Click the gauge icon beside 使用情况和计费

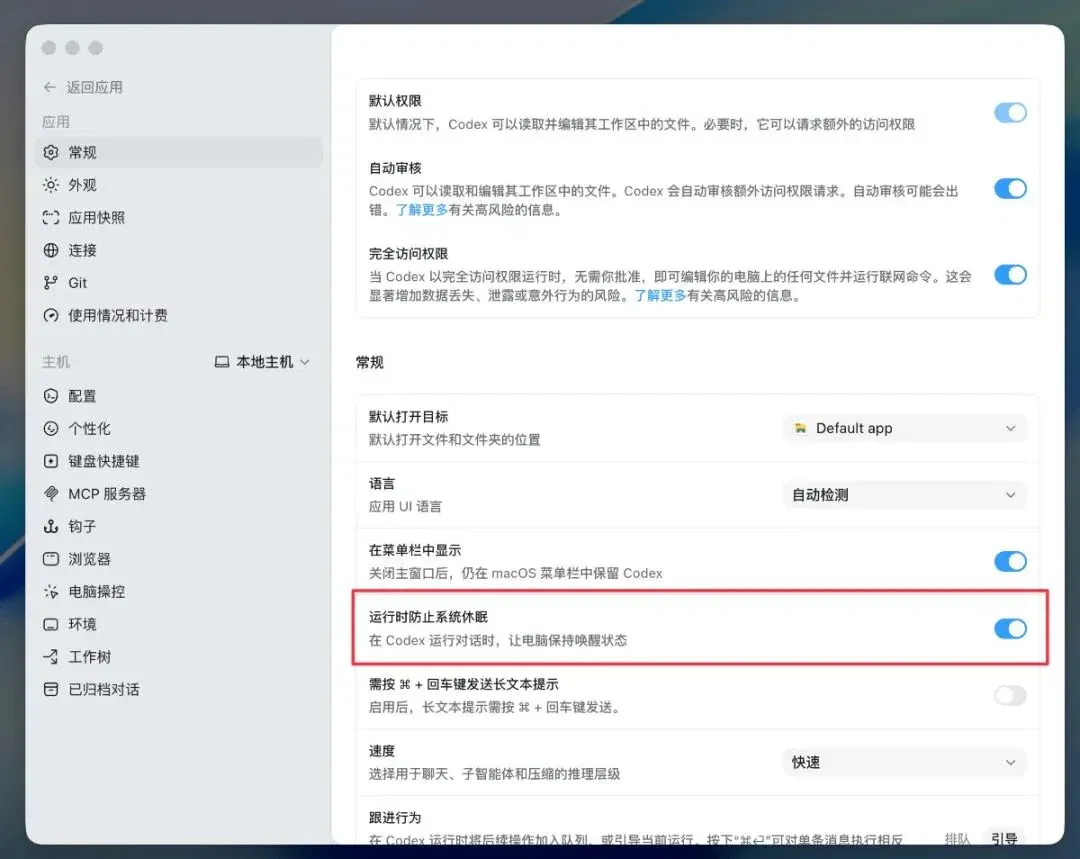coord(51,315)
